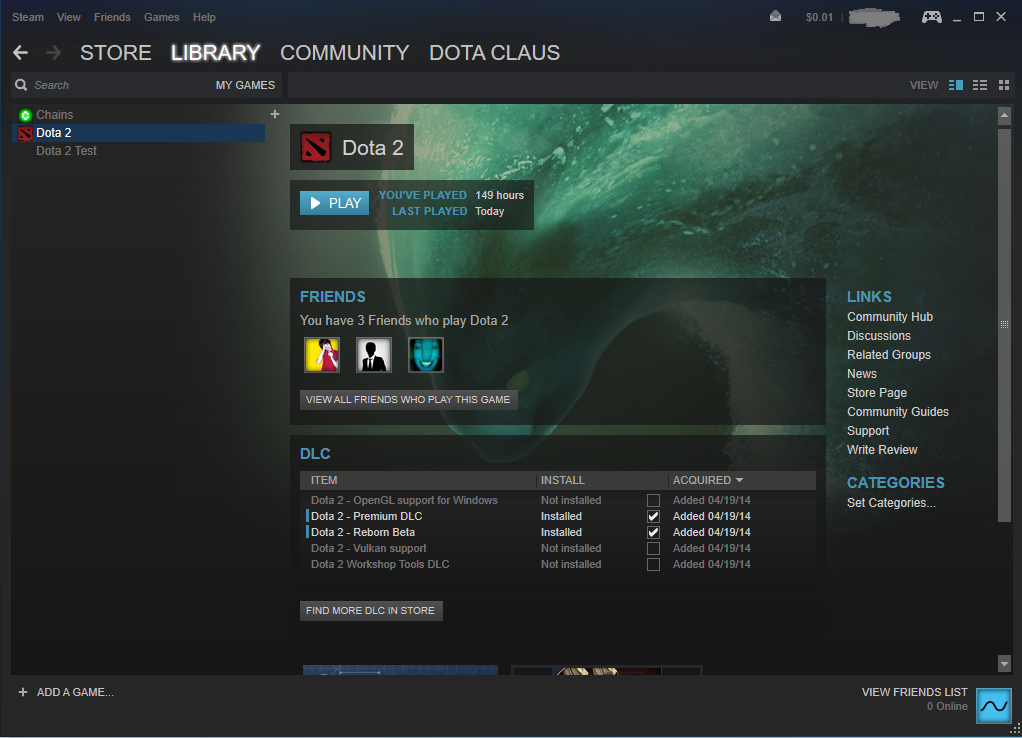The width and height of the screenshot is (1022, 738).
Task: Open the Steam menu
Action: coord(28,17)
